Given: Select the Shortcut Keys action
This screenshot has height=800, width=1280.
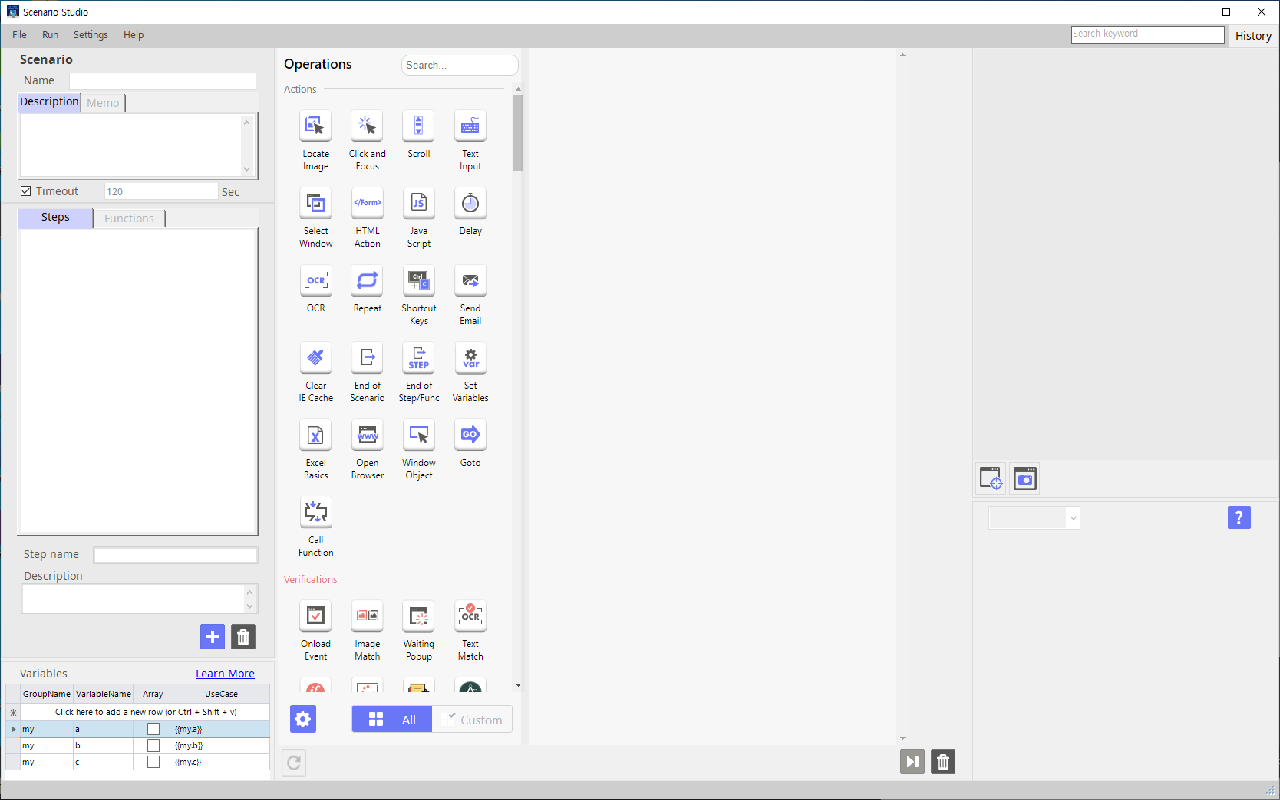Looking at the screenshot, I should coord(418,281).
